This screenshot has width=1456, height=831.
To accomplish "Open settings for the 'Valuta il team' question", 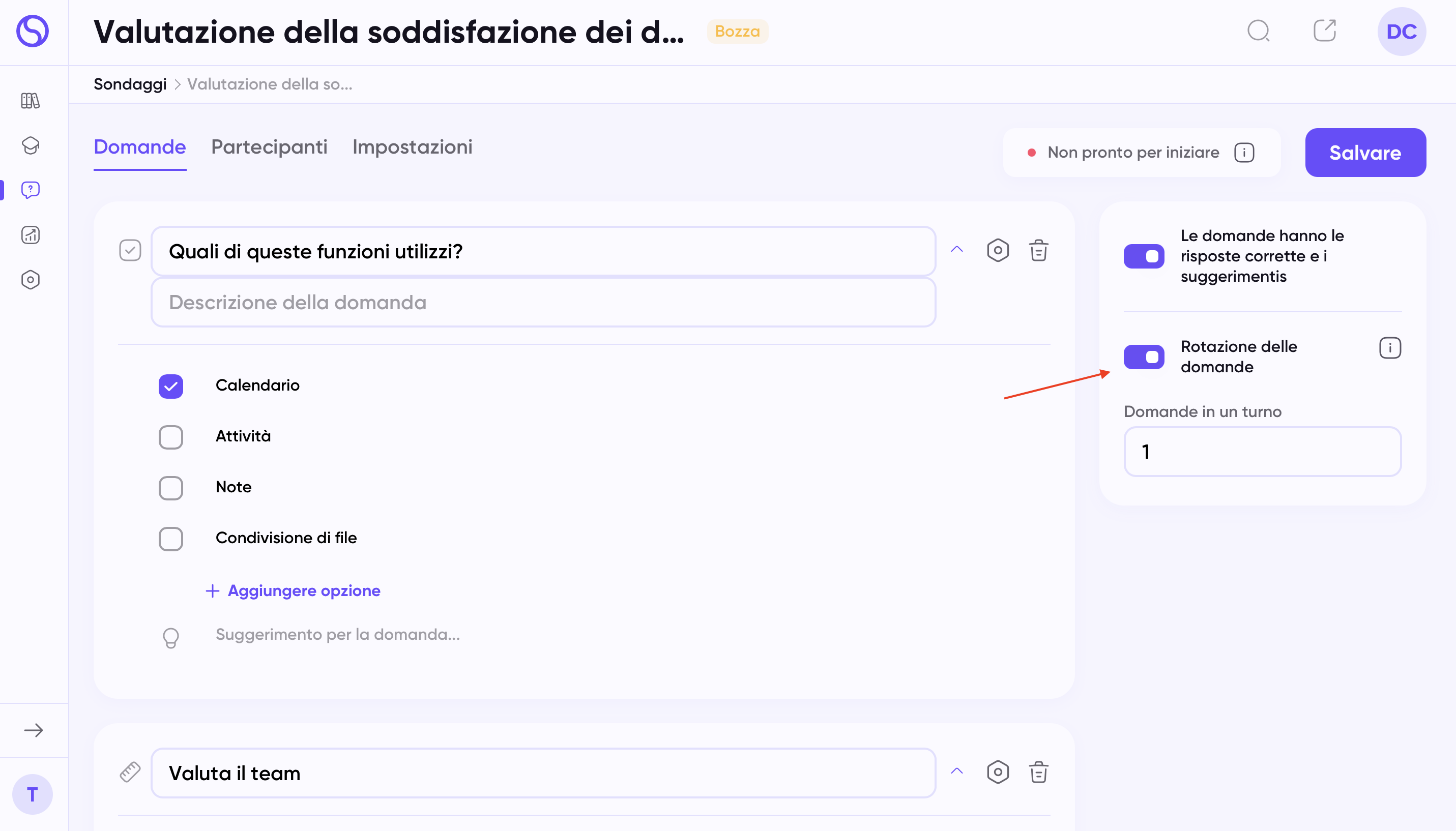I will coord(998,772).
